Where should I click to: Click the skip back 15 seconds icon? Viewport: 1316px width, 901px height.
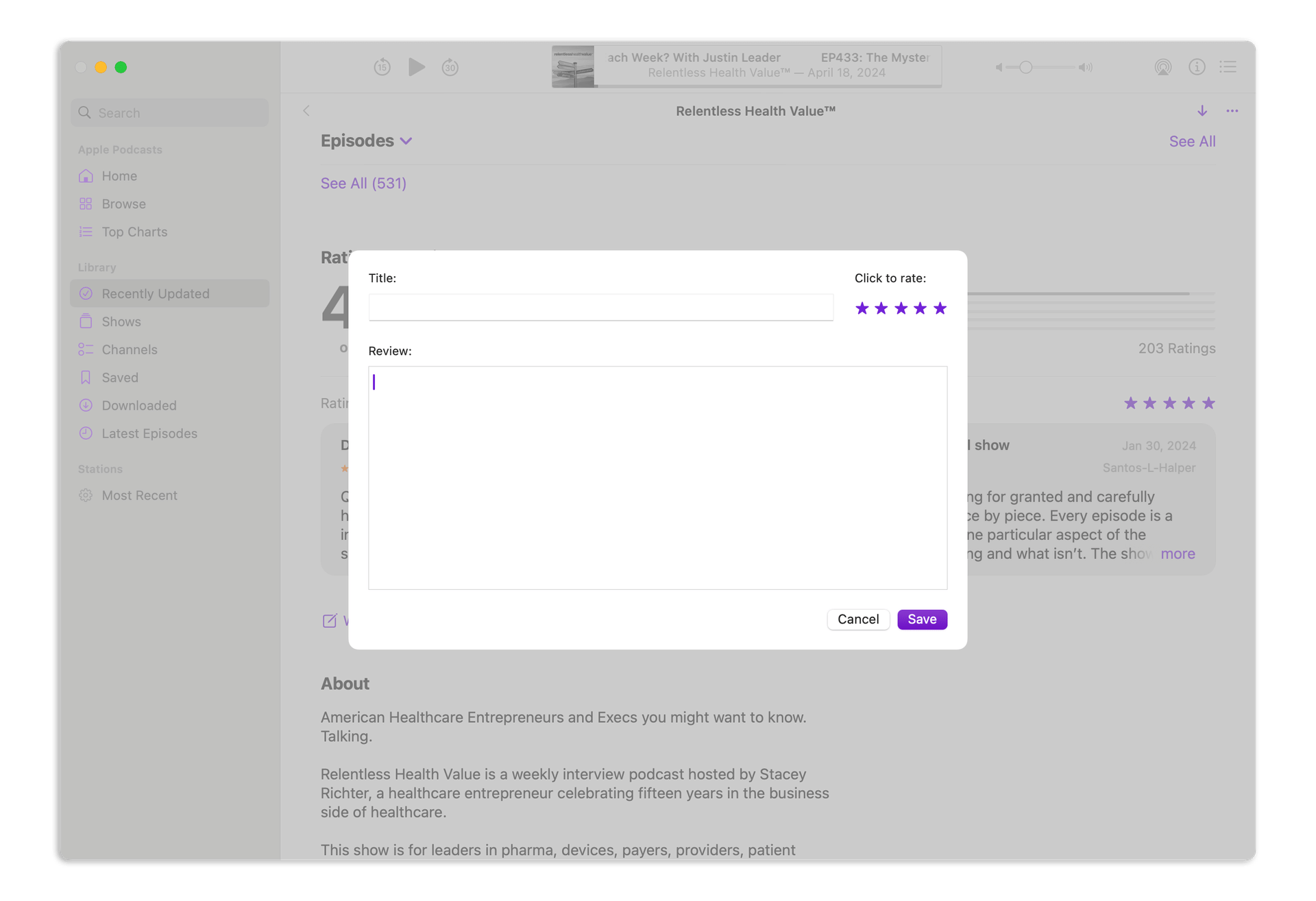click(x=382, y=67)
